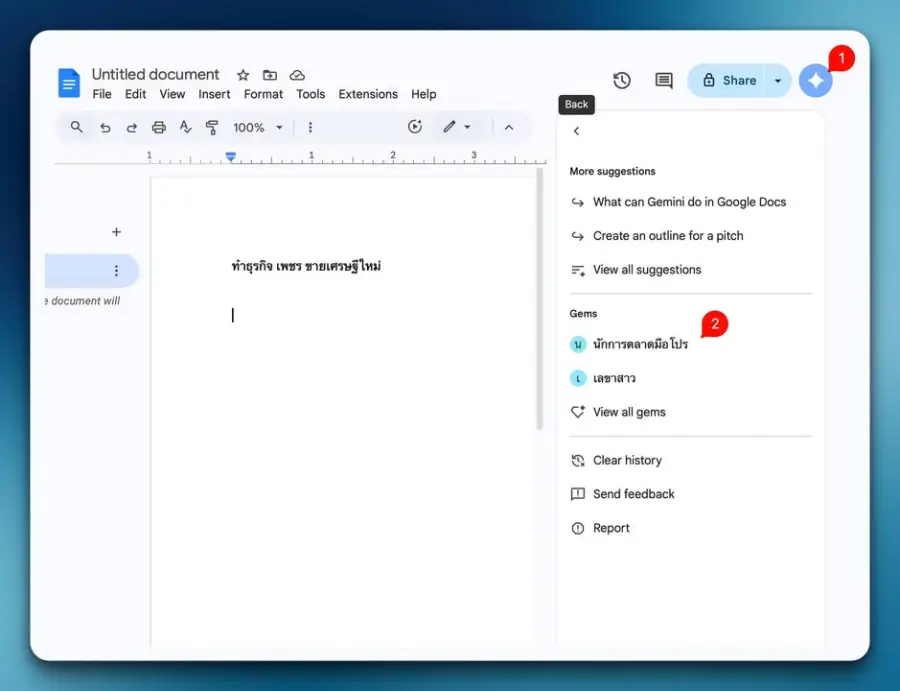This screenshot has width=900, height=691.
Task: Open the Help menu
Action: (x=424, y=94)
